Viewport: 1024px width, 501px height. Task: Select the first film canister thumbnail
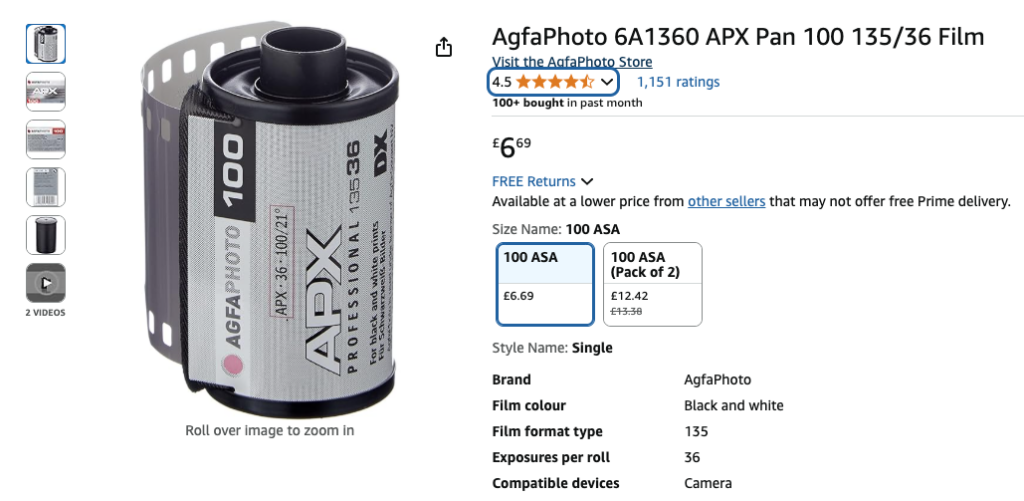pyautogui.click(x=46, y=44)
